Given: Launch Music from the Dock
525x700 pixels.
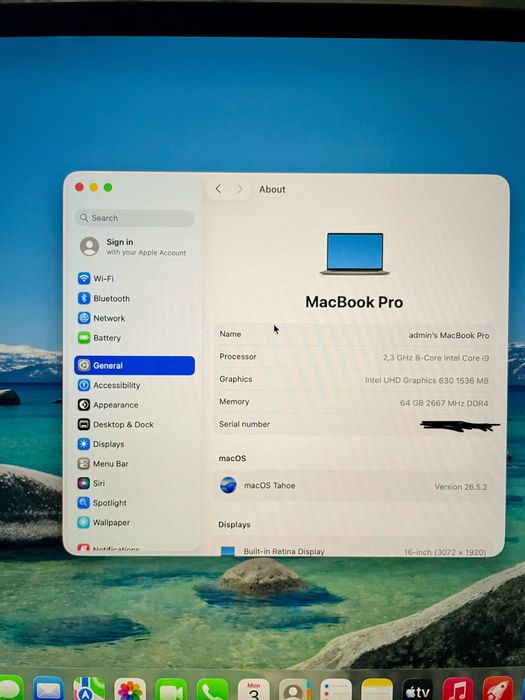Looking at the screenshot, I should tap(458, 689).
